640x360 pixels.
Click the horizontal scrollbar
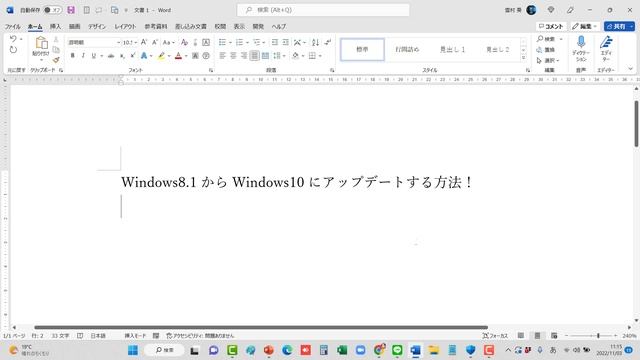pyautogui.click(x=261, y=327)
